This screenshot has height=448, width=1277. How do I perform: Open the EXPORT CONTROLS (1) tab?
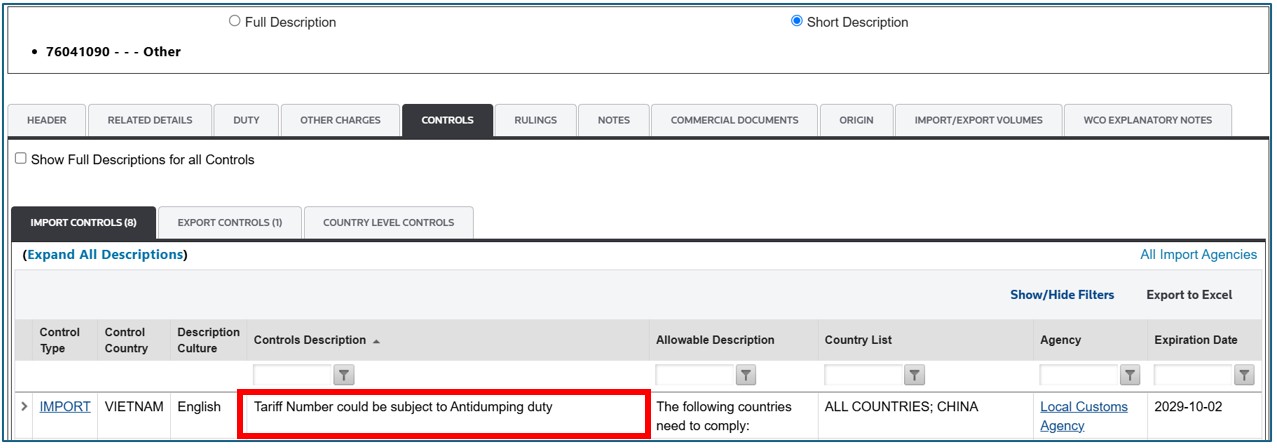click(x=229, y=222)
